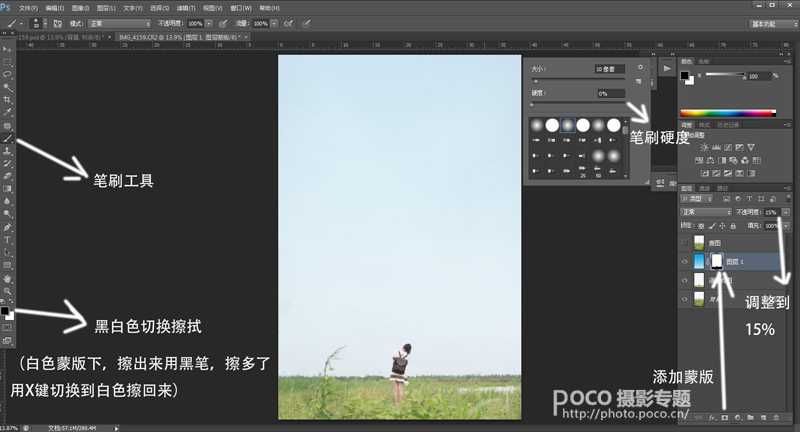The image size is (800, 432).
Task: Add a Curves adjustment layer
Action: tap(728, 147)
